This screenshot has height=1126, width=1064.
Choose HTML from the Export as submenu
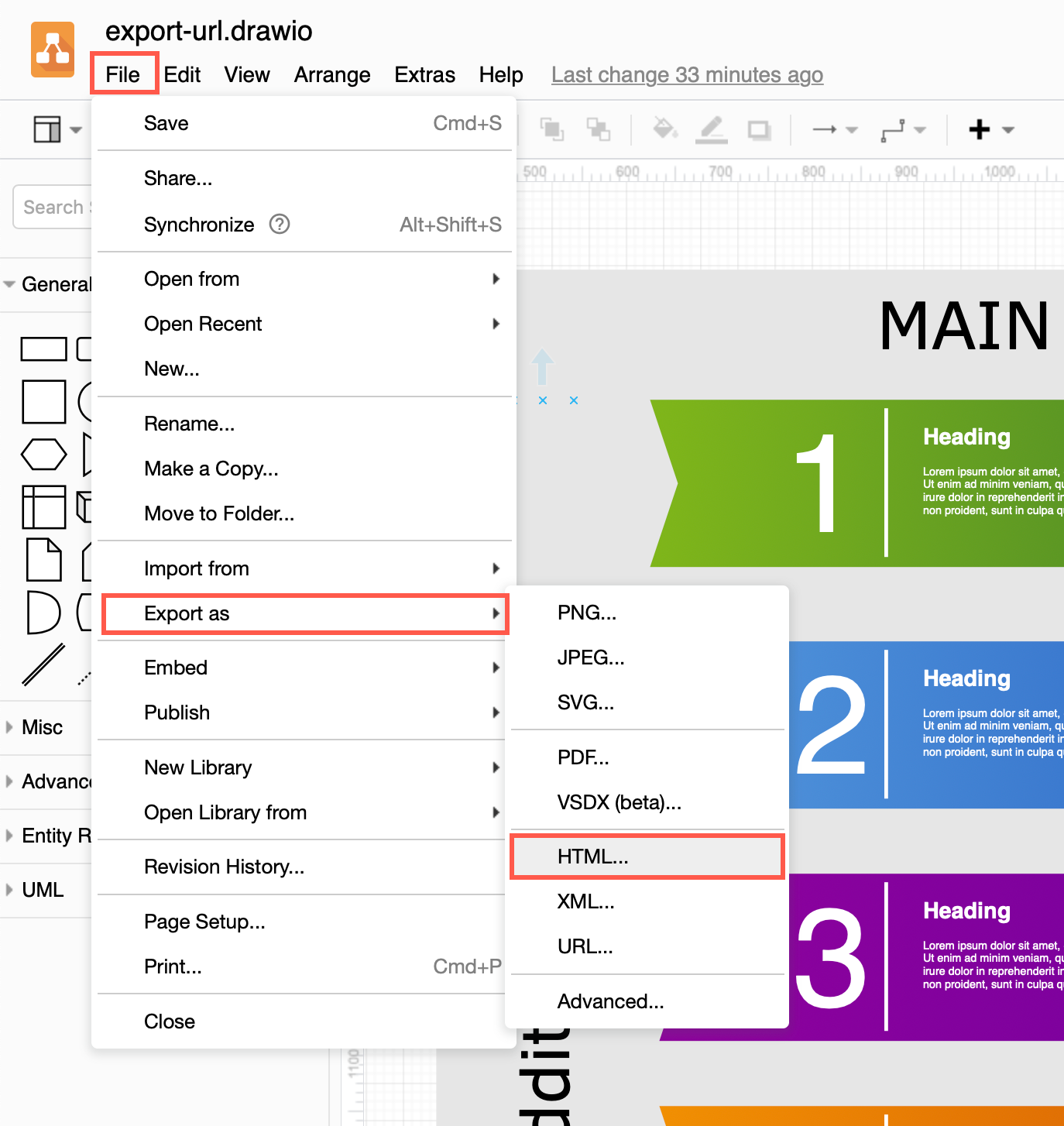(592, 857)
